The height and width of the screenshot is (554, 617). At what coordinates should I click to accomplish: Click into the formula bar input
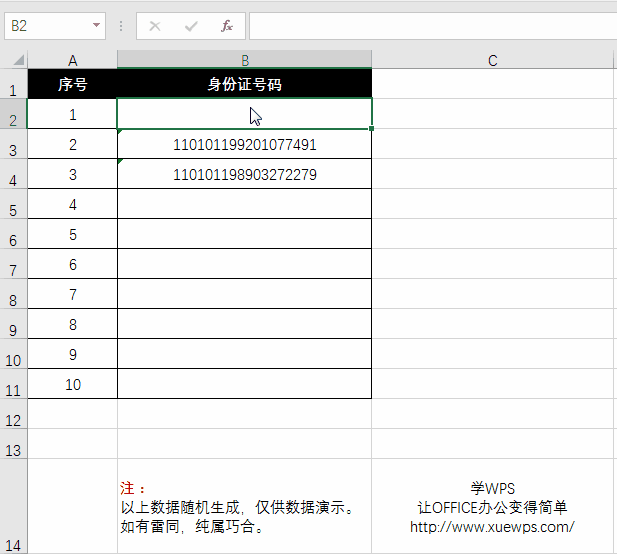tap(430, 26)
